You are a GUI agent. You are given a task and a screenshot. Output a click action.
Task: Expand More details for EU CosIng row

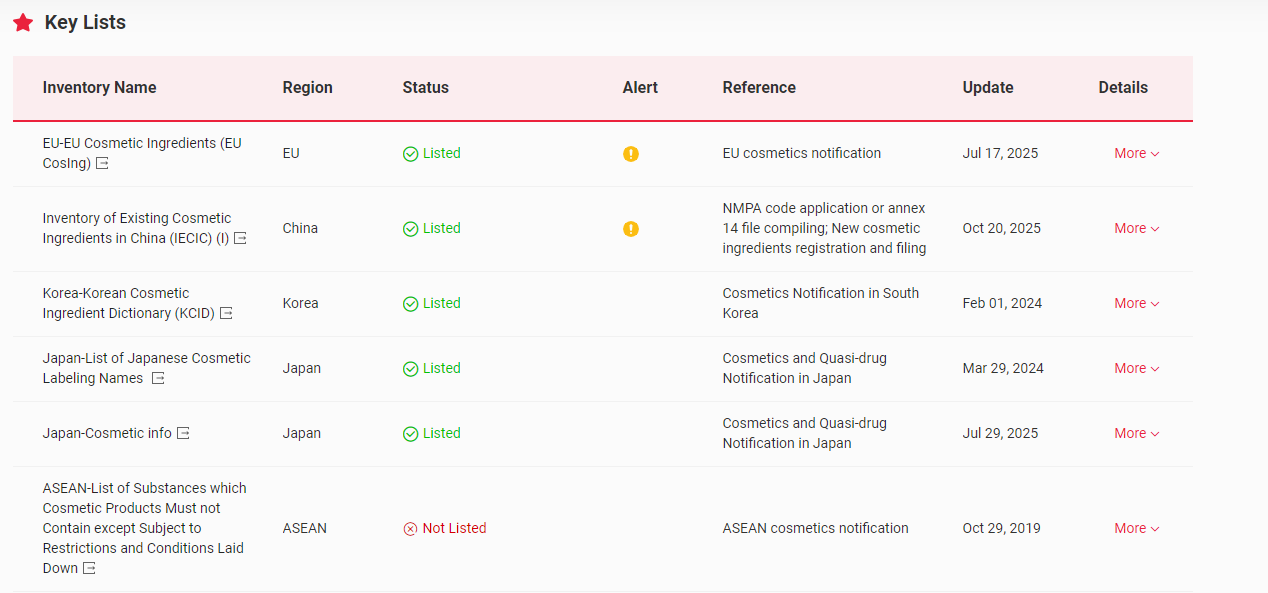pos(1137,154)
